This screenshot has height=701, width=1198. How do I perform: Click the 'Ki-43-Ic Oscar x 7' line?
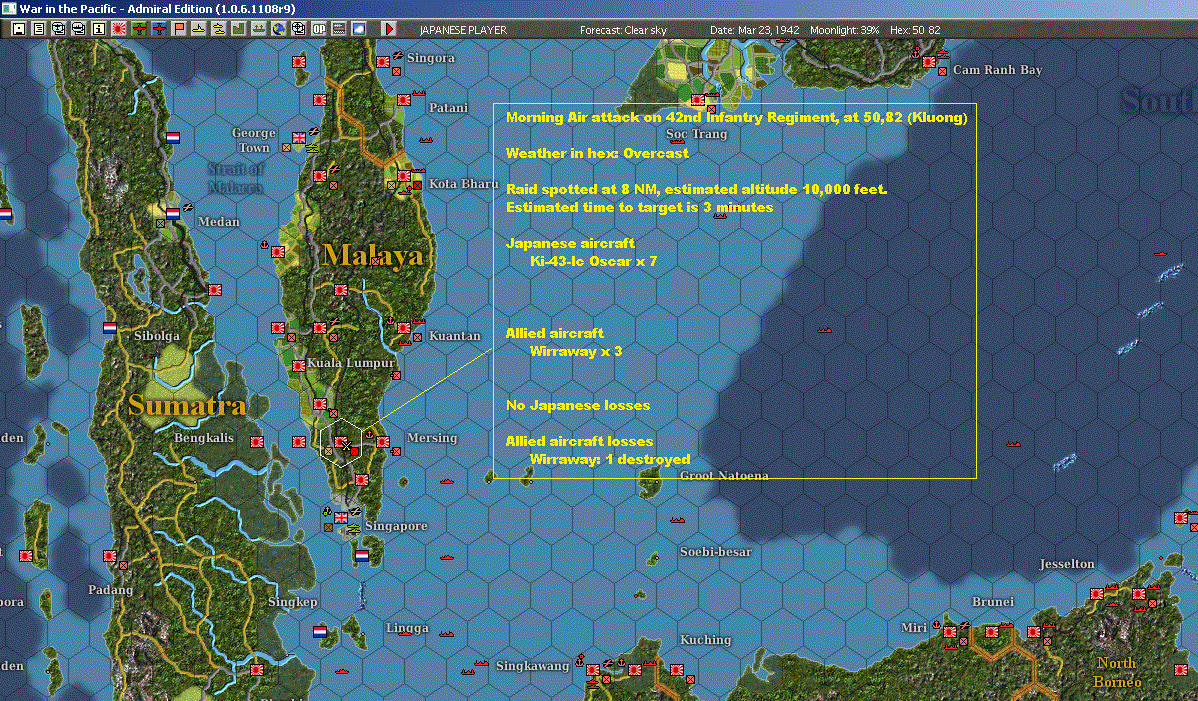(593, 261)
